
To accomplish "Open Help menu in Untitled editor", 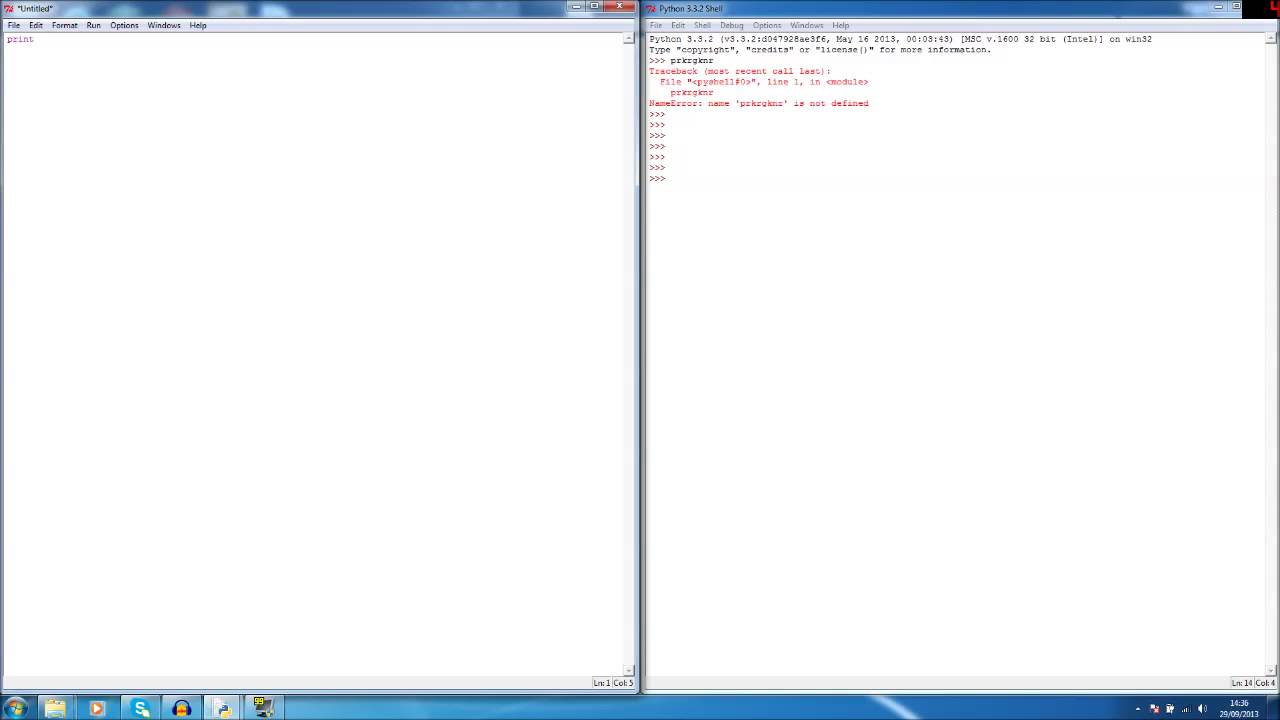I will click(198, 25).
